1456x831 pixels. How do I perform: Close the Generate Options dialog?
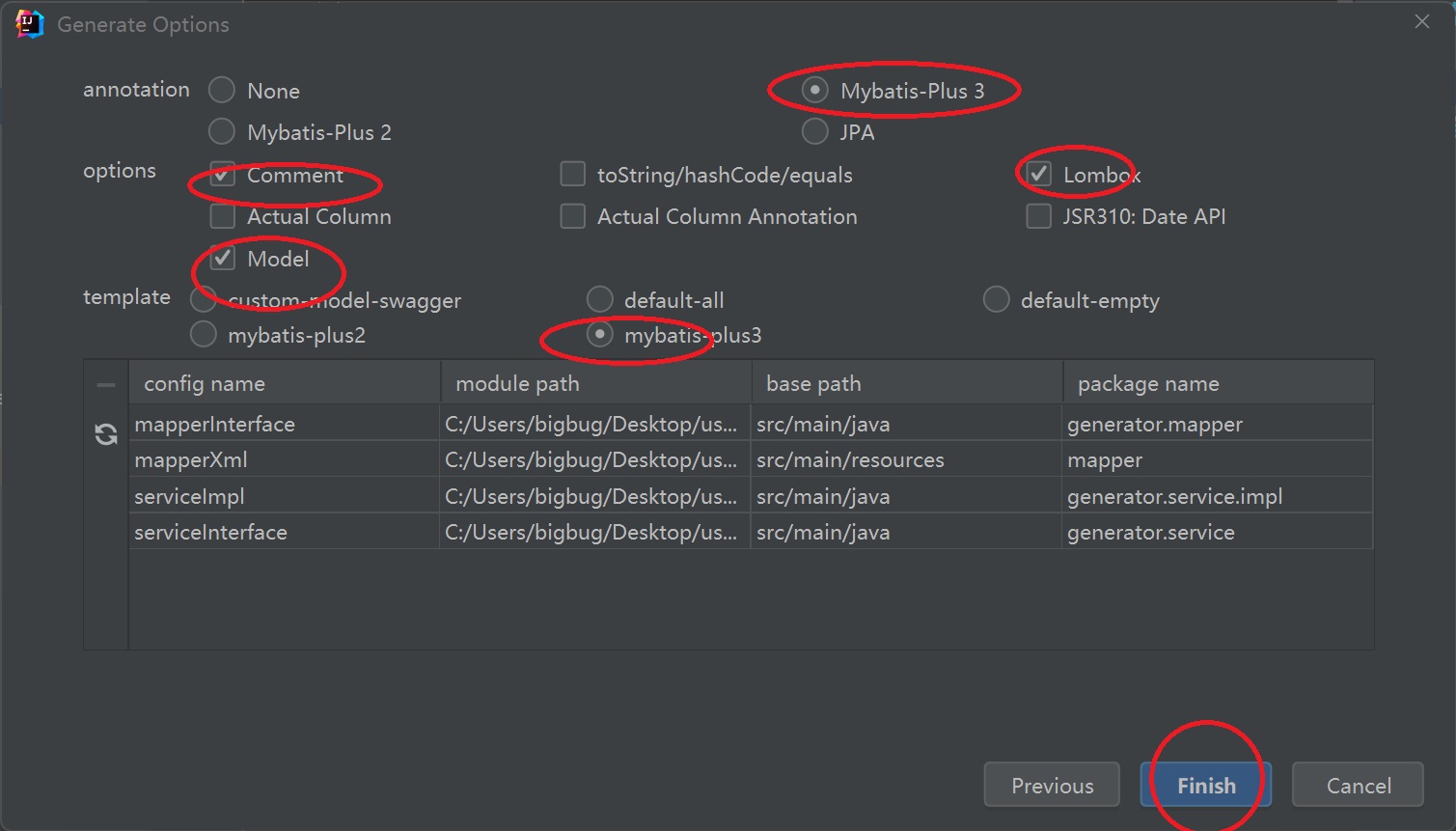1422,21
